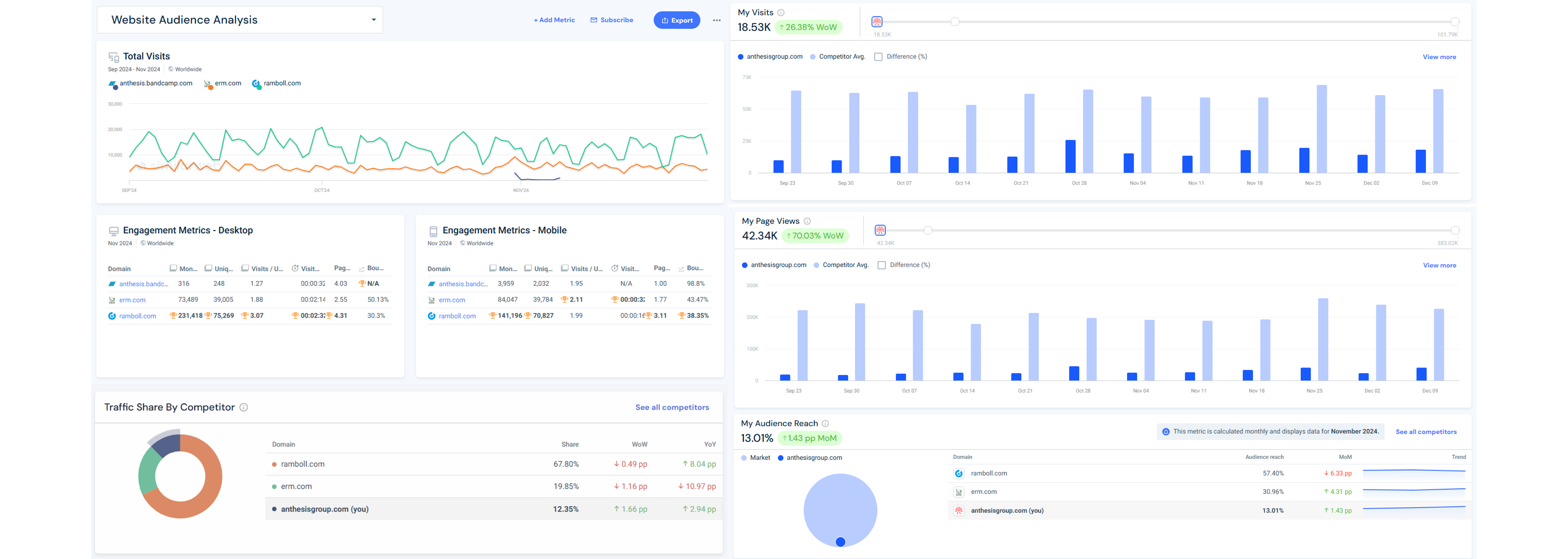The image size is (1568, 559).
Task: Click Traffic Share By Competitor info icon
Action: [x=243, y=408]
